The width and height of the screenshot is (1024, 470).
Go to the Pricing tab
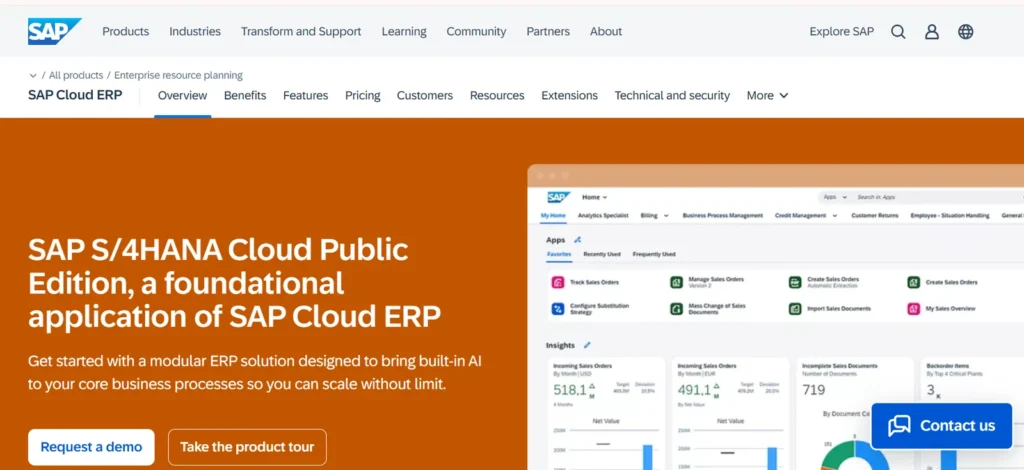coord(362,95)
